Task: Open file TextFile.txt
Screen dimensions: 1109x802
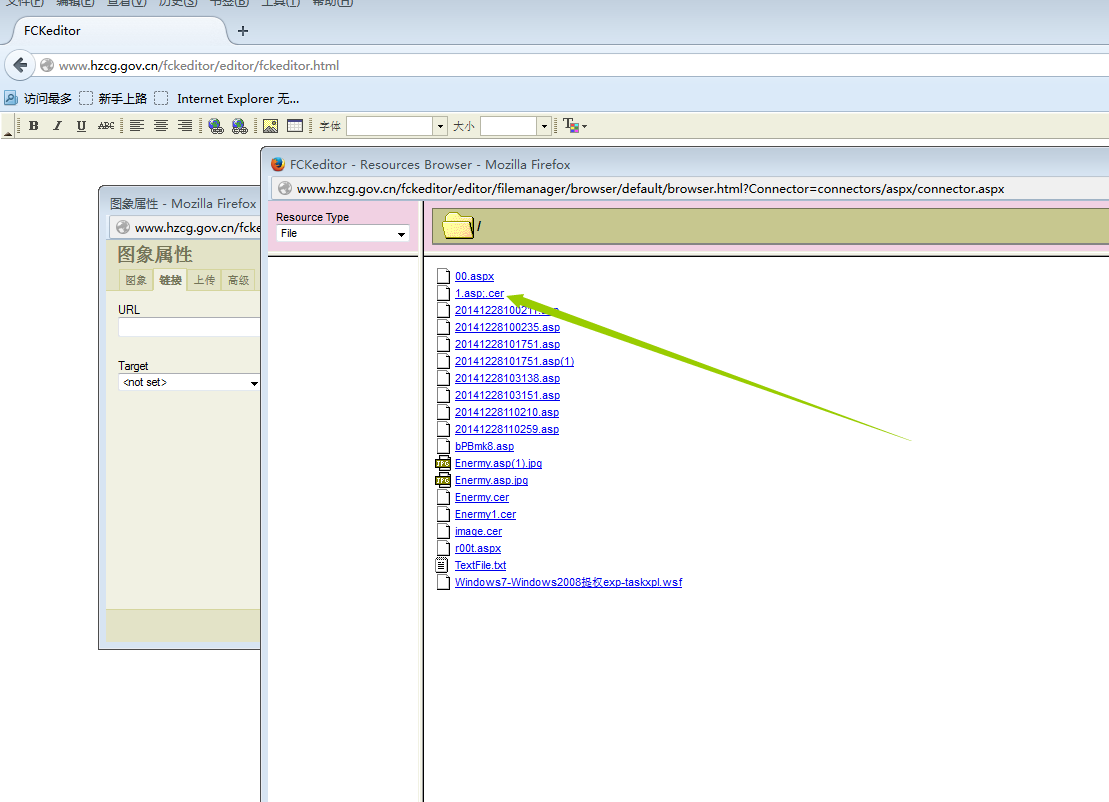Action: (x=480, y=564)
